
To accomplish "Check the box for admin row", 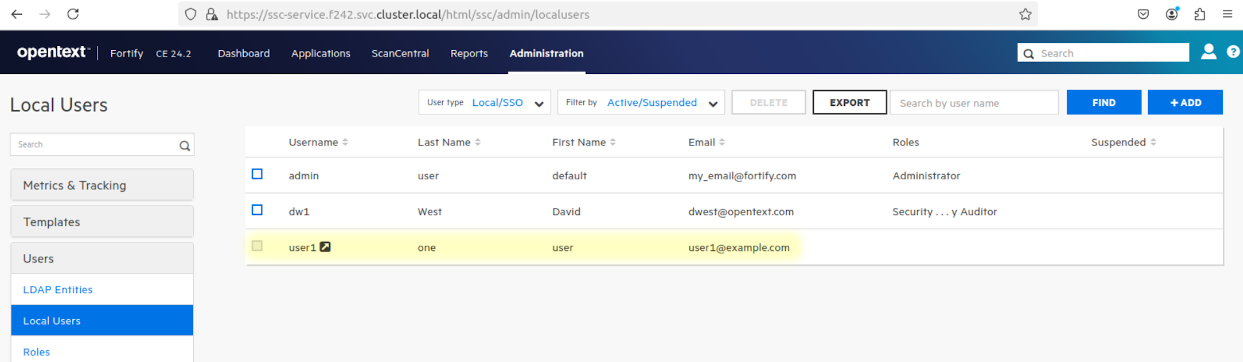I will [257, 174].
